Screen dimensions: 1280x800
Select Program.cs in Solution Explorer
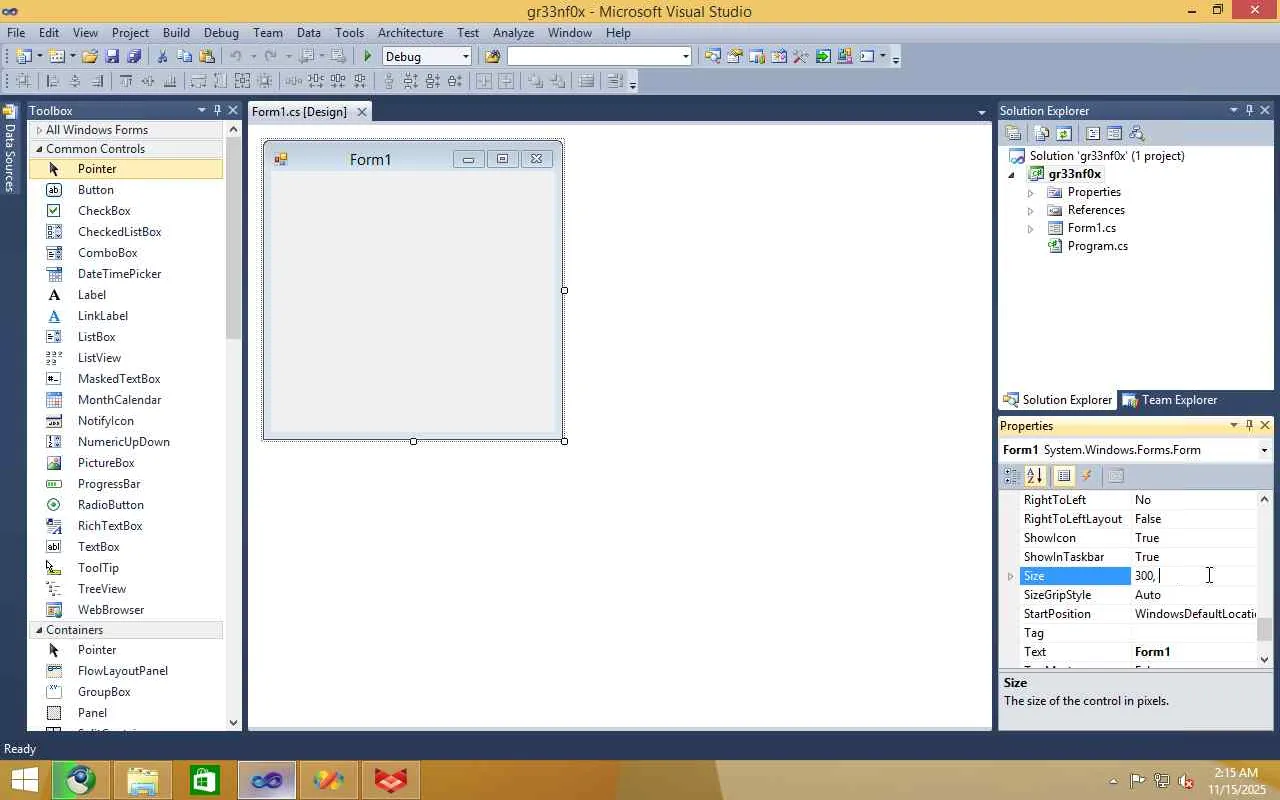click(1097, 246)
